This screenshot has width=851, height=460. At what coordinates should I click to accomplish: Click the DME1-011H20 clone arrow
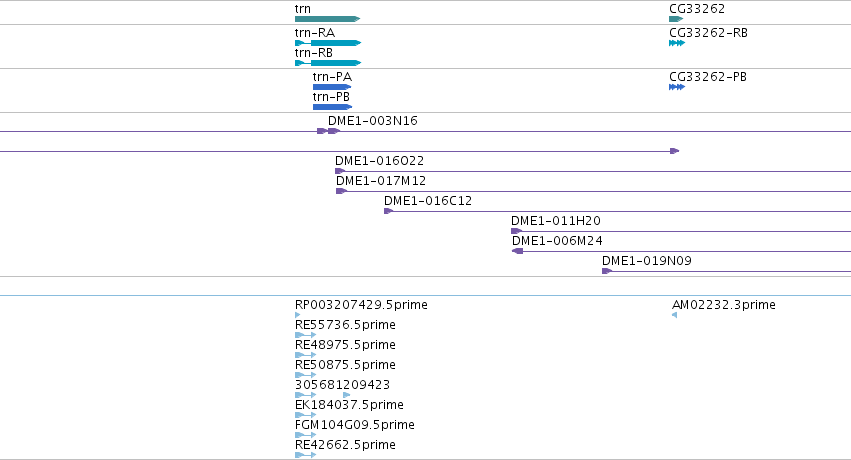click(516, 232)
